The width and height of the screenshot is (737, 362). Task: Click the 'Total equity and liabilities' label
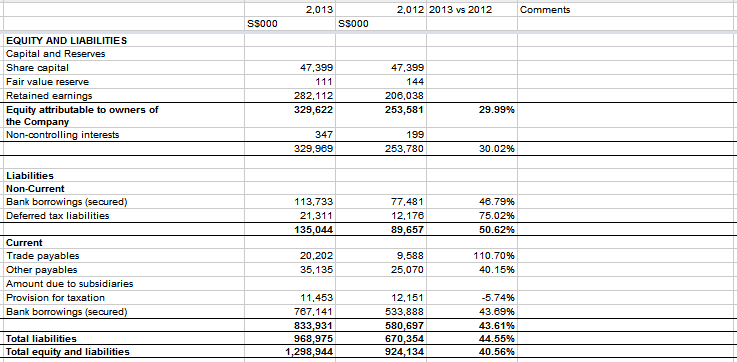click(124, 352)
